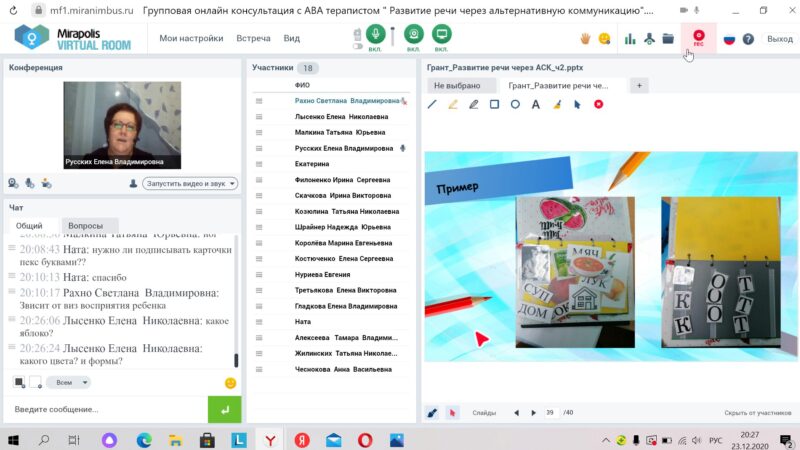
Task: Select the text A tool
Action: click(x=536, y=104)
